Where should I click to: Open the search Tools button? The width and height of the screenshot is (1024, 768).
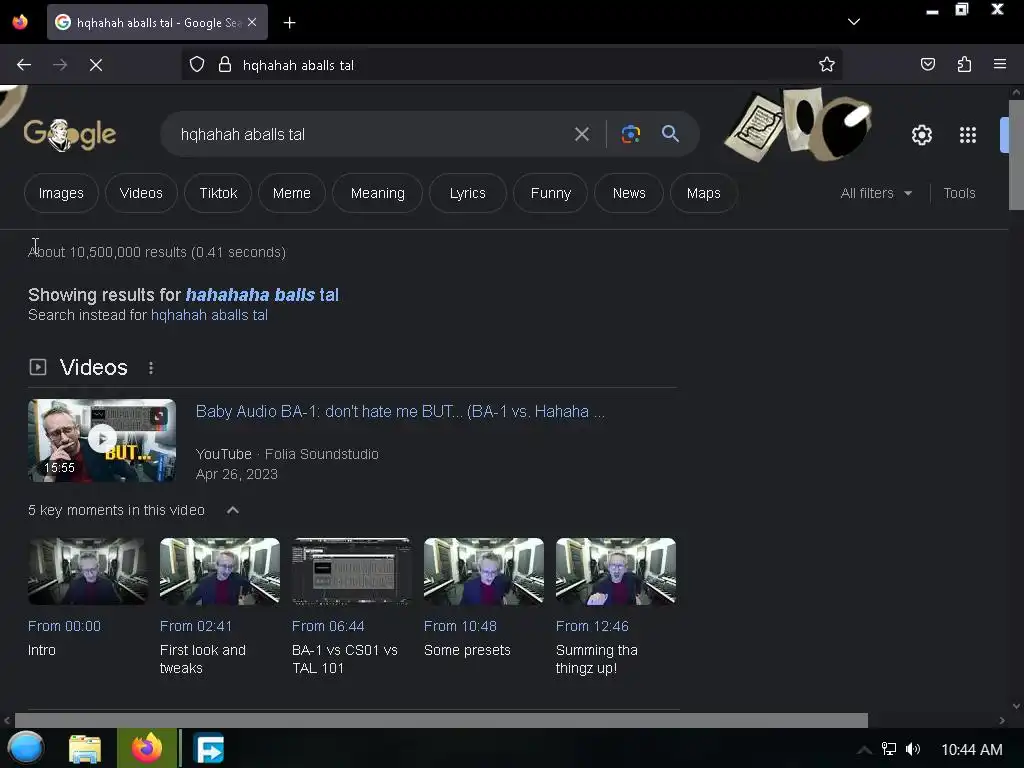pos(959,193)
